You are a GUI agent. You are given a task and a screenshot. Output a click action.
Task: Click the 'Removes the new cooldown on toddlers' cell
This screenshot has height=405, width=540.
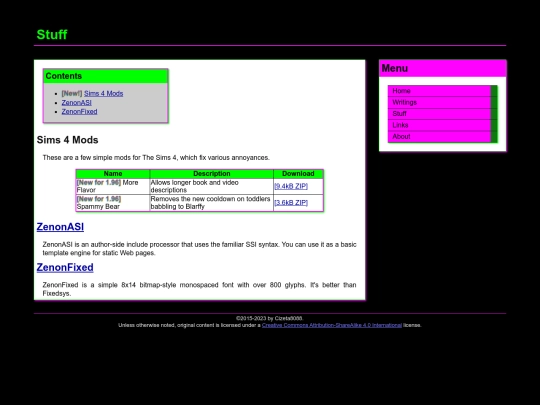coord(211,202)
